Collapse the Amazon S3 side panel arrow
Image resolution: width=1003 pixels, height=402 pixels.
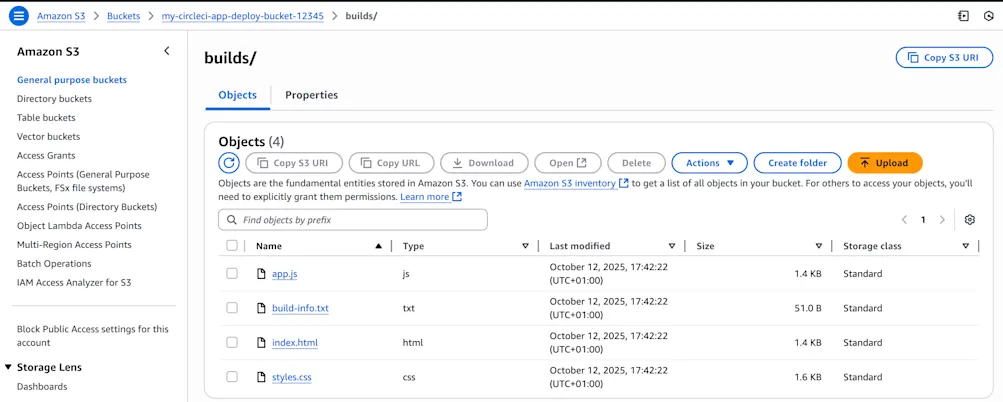(x=167, y=51)
